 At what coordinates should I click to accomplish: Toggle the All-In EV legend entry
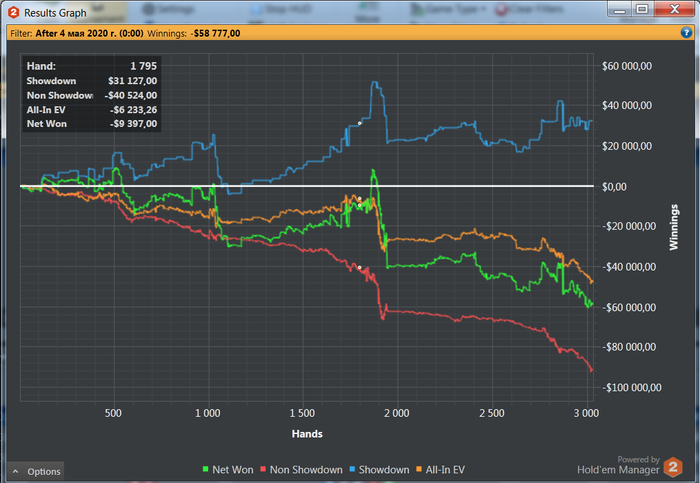(x=440, y=470)
